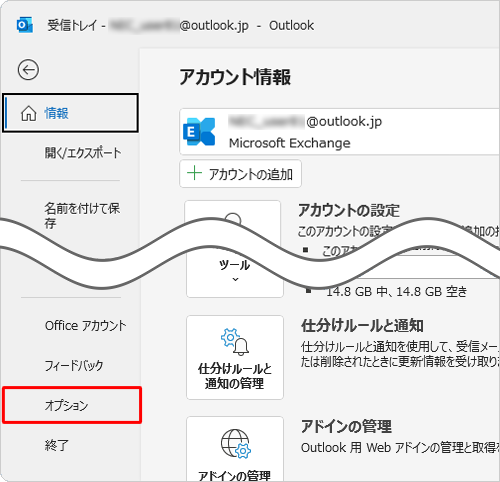Click the アカウントの追加 button

coord(240,174)
